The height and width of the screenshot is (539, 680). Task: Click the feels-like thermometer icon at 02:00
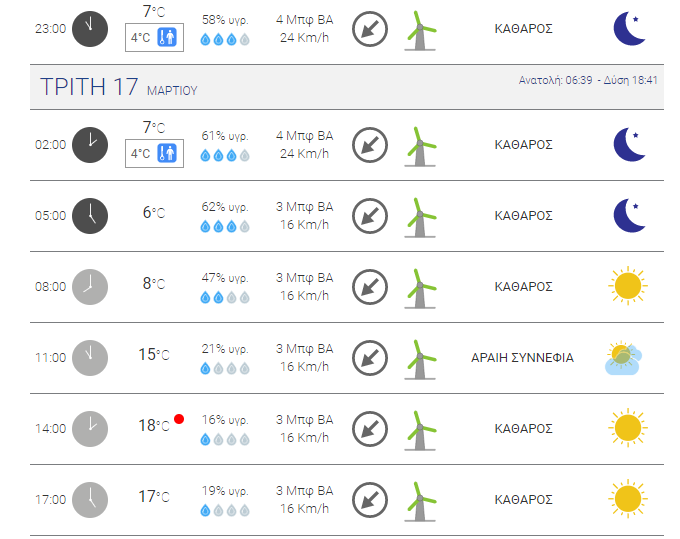coord(167,153)
